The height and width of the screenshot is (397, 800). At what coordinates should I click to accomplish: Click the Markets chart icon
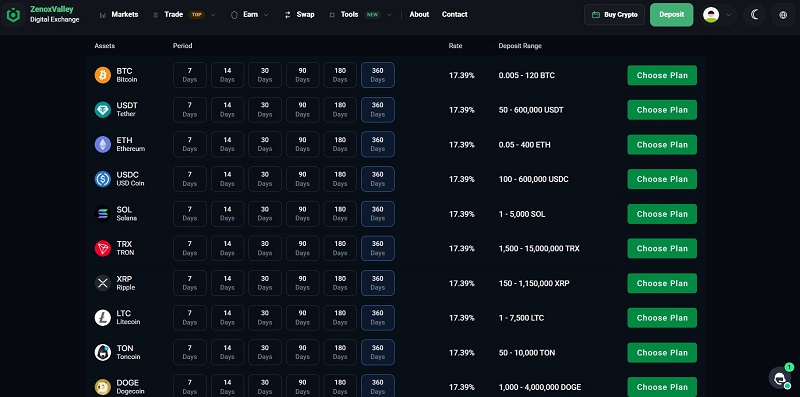coord(103,15)
